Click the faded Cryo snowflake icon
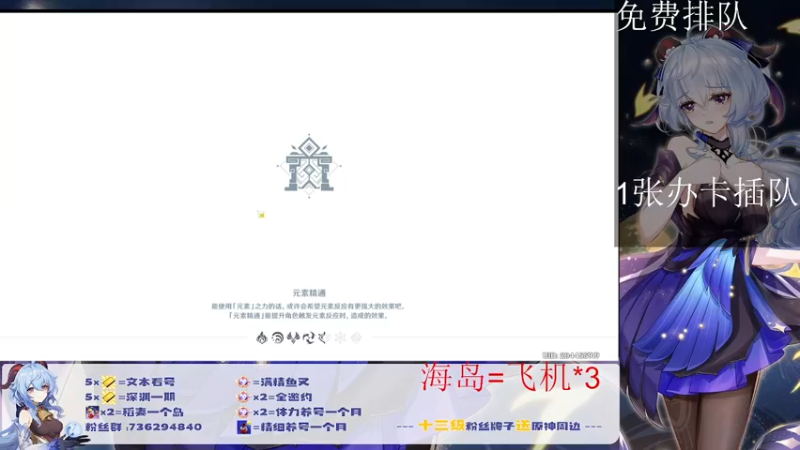The height and width of the screenshot is (450, 800). pyautogui.click(x=340, y=338)
